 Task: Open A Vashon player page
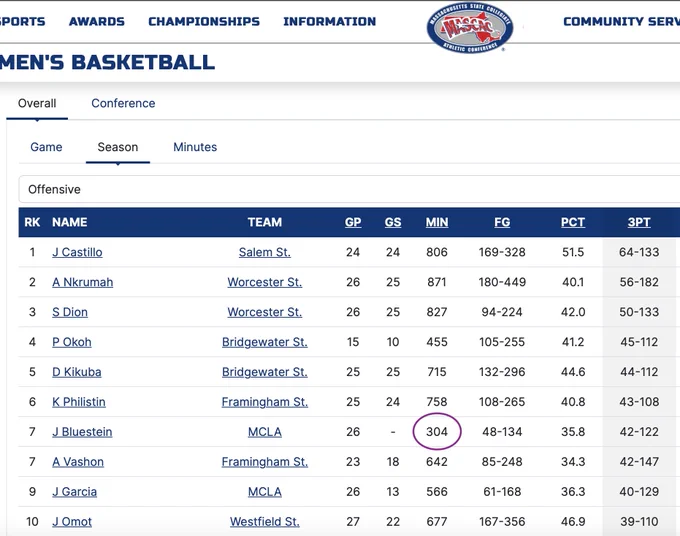[x=78, y=462]
